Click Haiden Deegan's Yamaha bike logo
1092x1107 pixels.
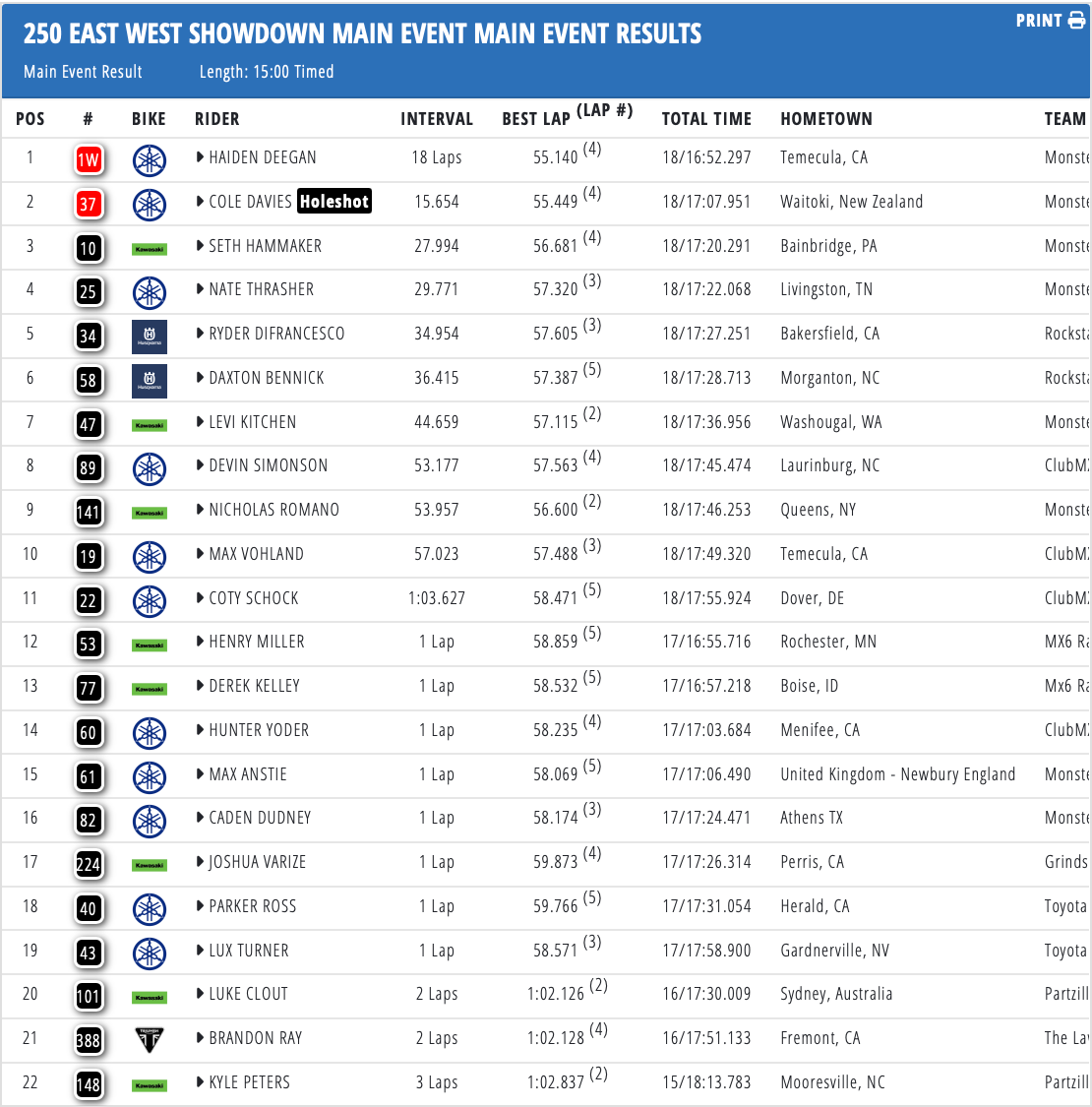(x=150, y=159)
